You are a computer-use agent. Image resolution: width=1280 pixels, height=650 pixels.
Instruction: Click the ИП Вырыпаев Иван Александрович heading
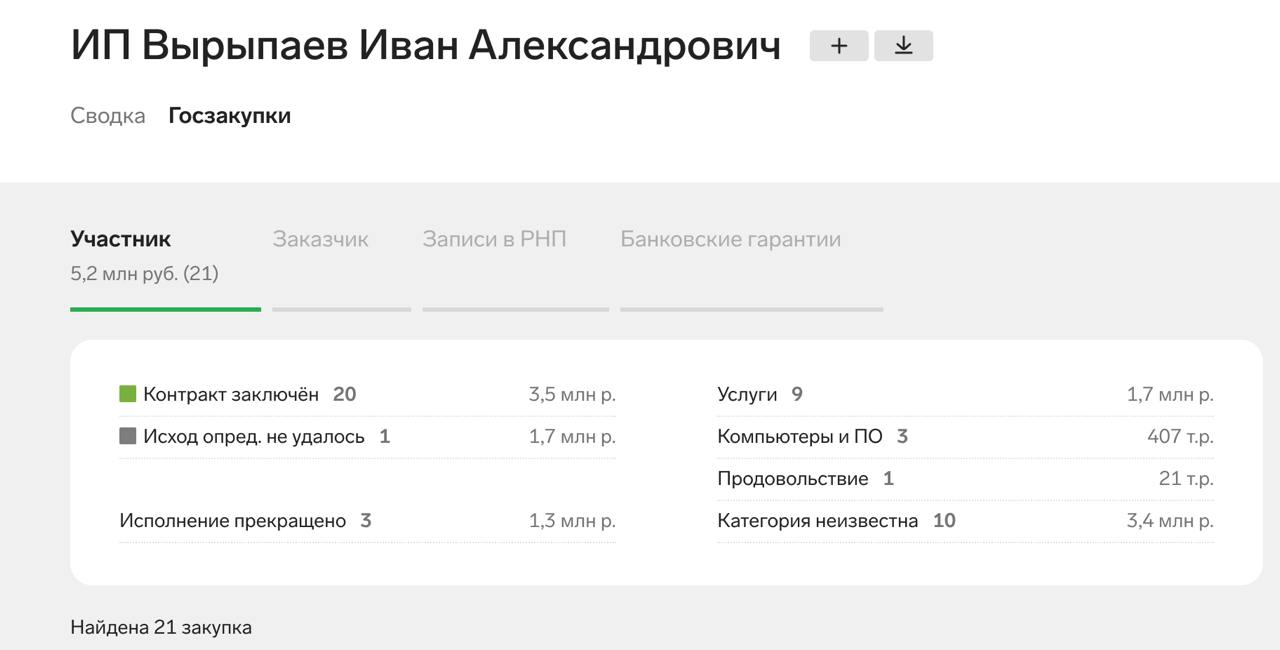425,46
